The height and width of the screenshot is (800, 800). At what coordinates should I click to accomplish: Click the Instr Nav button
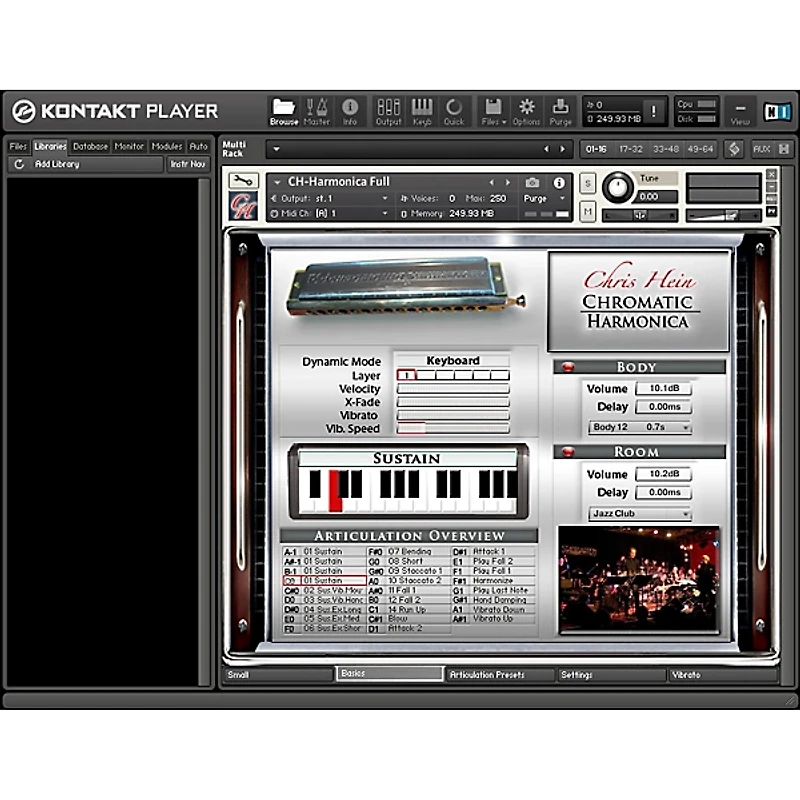click(x=187, y=164)
